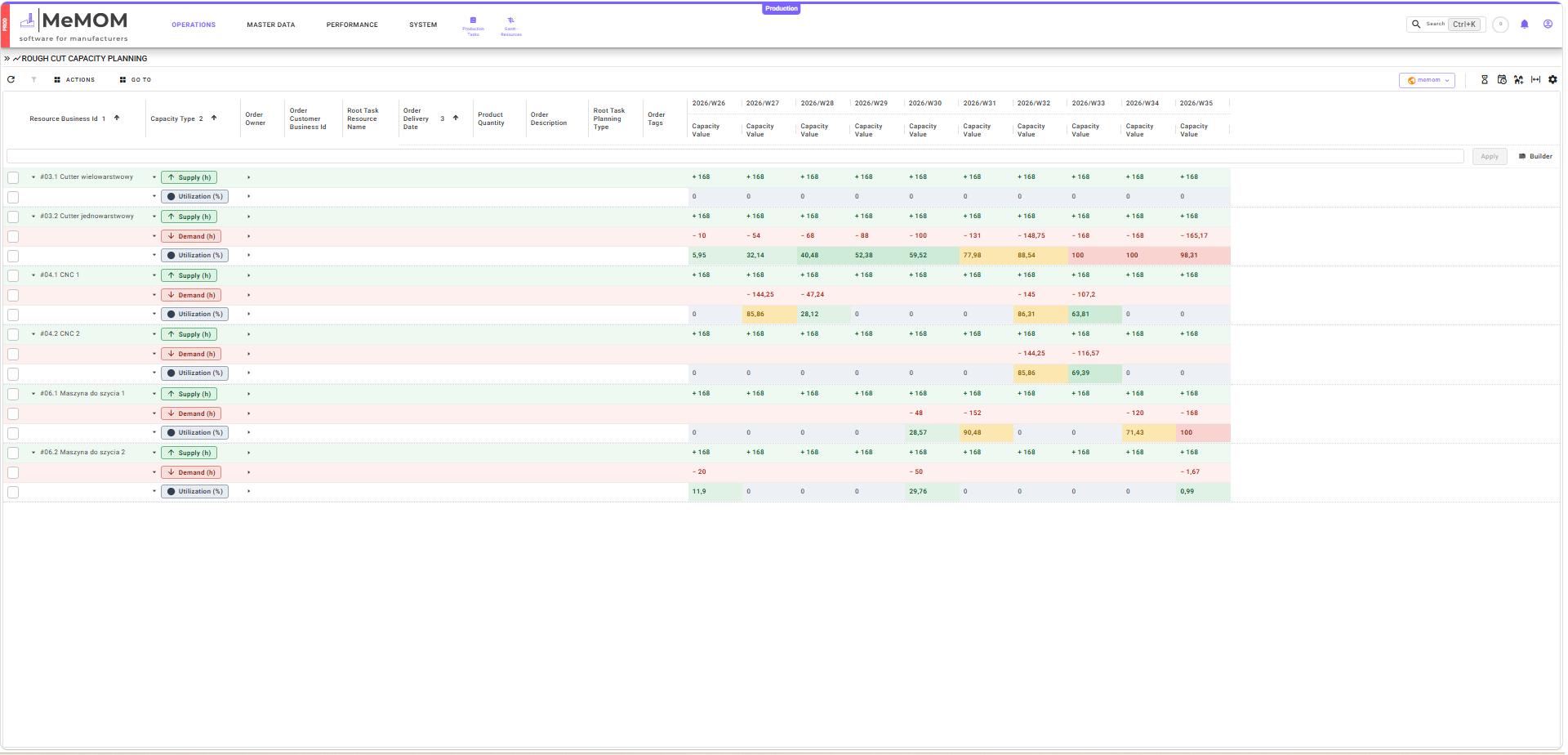The height and width of the screenshot is (755, 1568).
Task: Open the OPERATIONS menu
Action: coord(194,25)
